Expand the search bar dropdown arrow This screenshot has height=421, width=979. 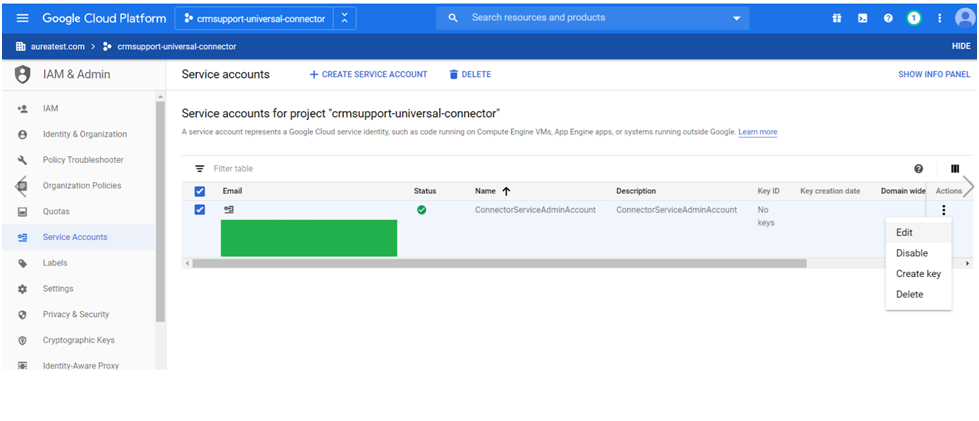(x=736, y=18)
